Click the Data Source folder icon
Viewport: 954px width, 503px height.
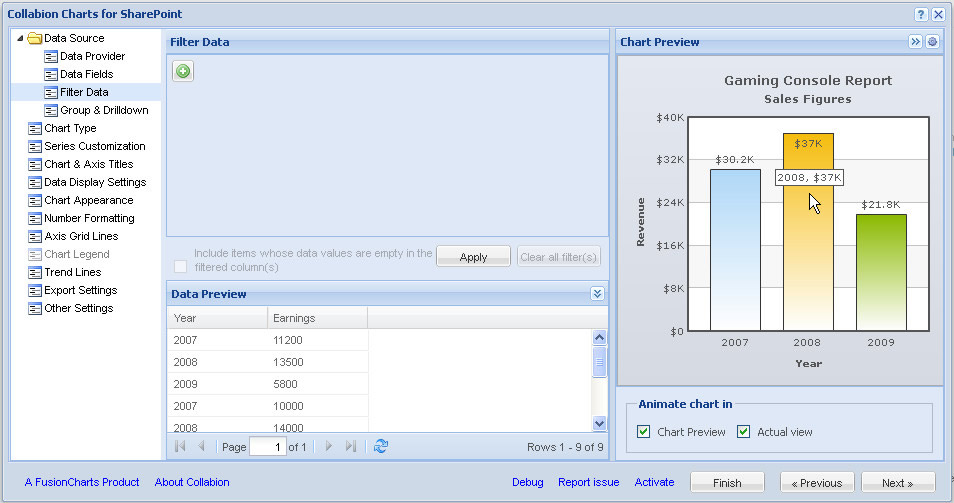(x=35, y=38)
